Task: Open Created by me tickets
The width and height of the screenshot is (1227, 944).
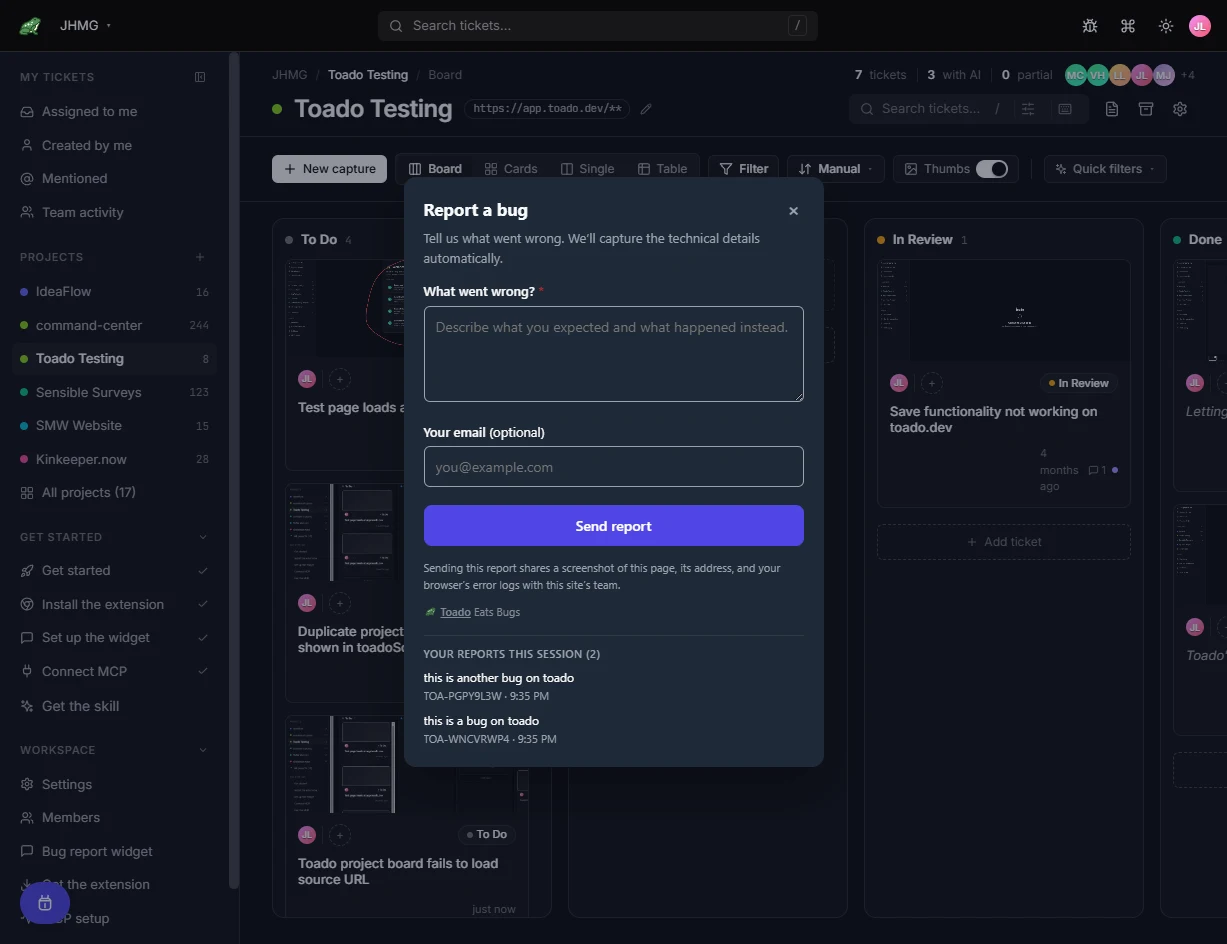Action: (115, 146)
